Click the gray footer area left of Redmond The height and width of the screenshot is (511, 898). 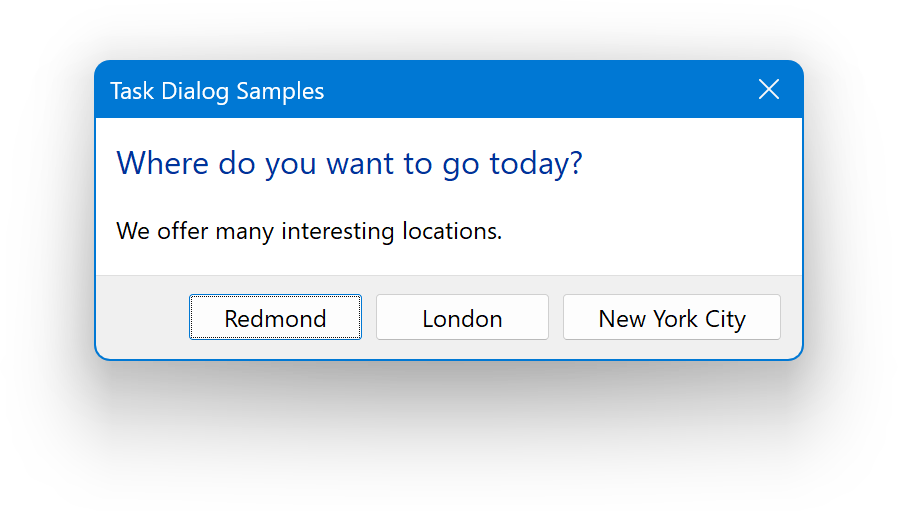140,318
